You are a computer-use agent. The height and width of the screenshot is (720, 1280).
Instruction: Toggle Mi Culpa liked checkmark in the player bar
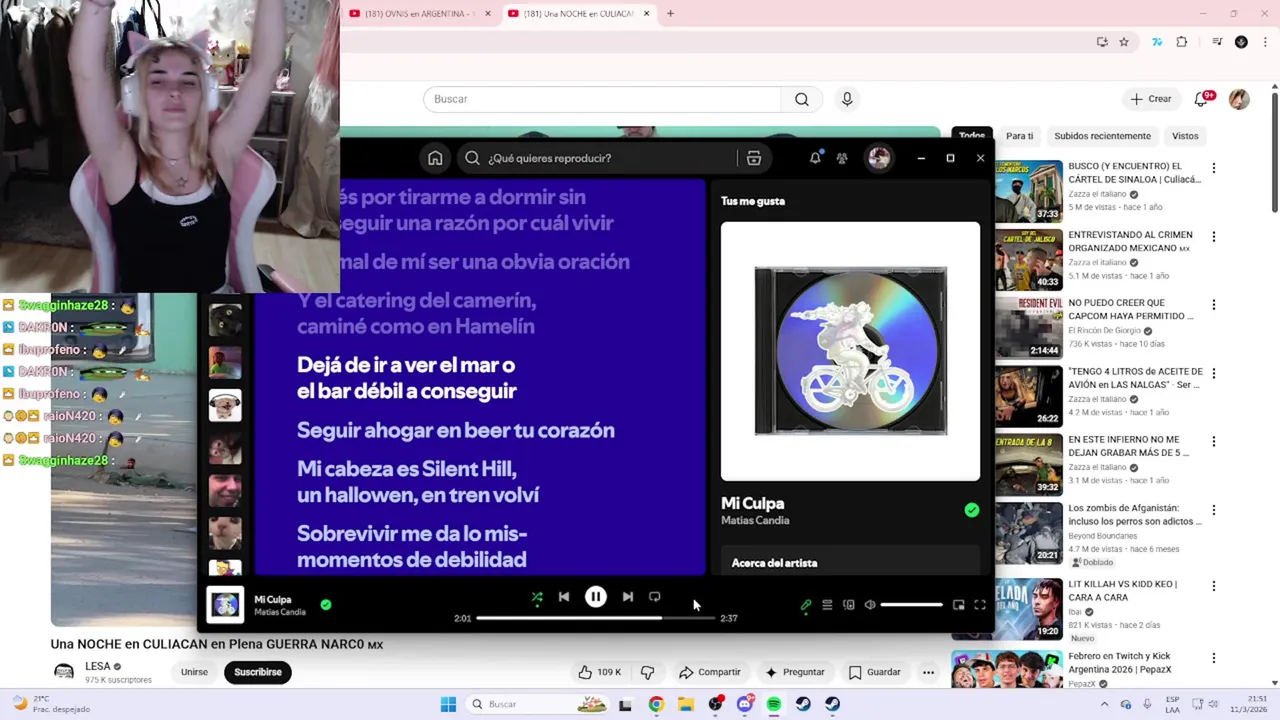point(326,604)
